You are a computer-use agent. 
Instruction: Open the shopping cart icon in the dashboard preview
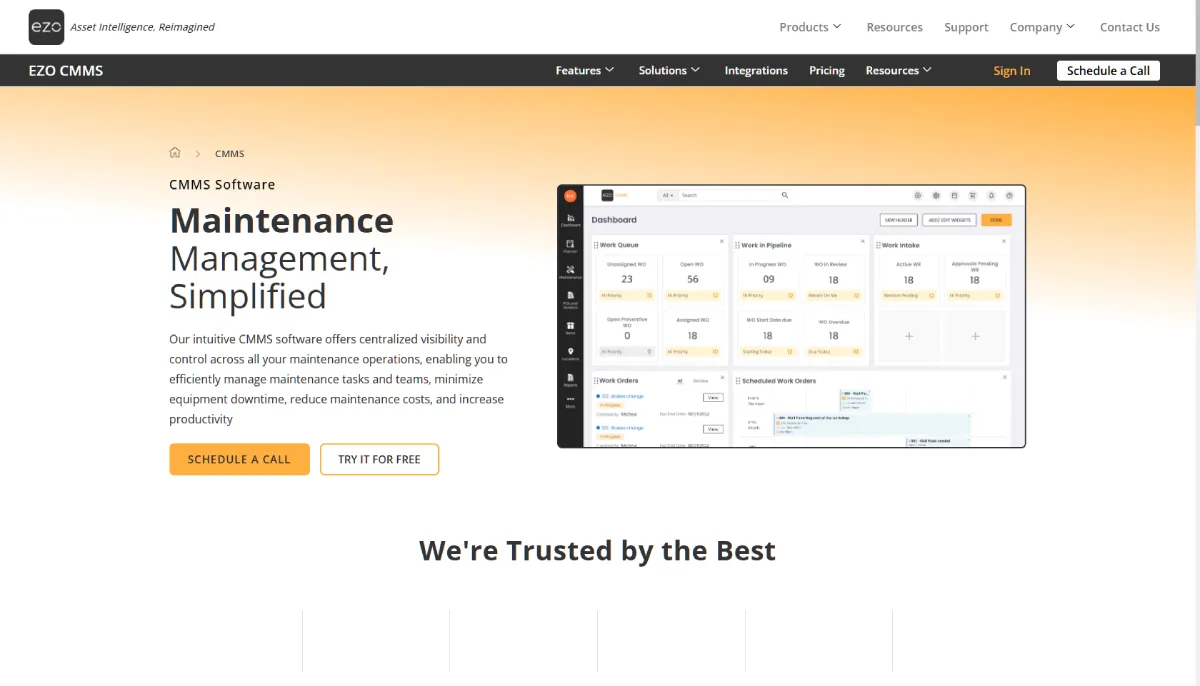[x=973, y=196]
